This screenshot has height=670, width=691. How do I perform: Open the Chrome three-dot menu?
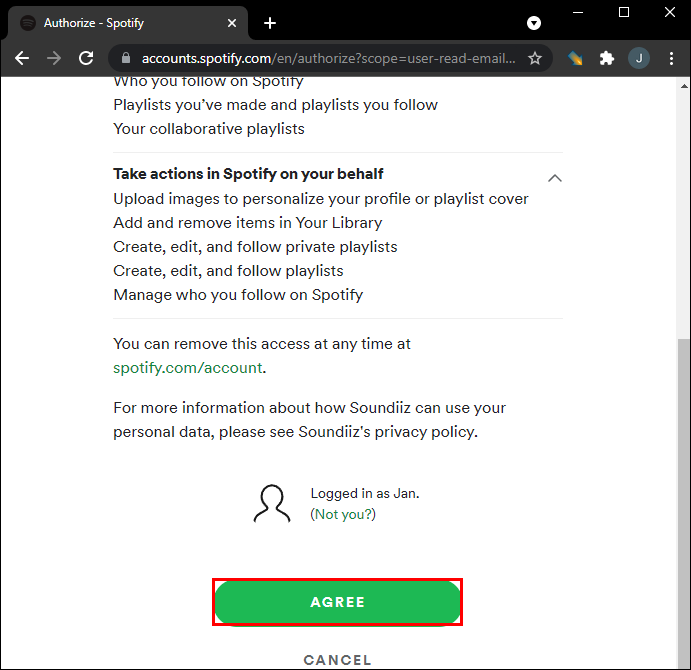[x=668, y=59]
